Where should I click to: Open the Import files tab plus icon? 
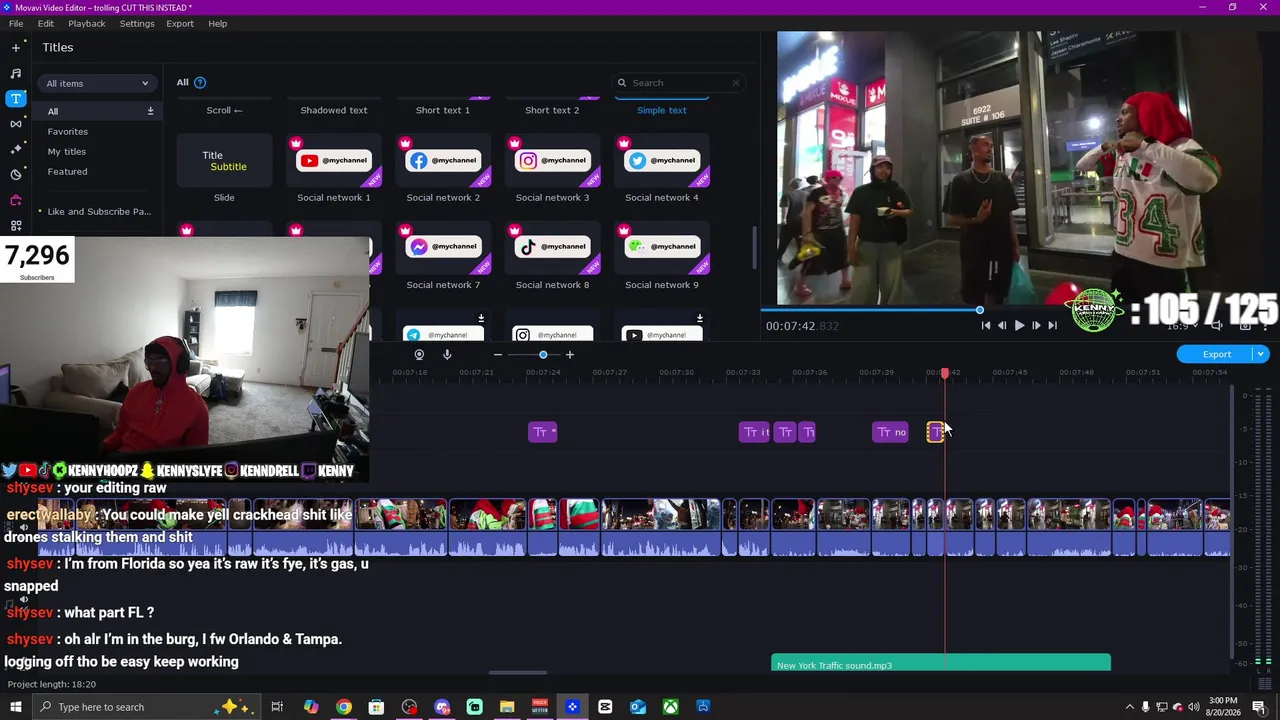coord(15,47)
